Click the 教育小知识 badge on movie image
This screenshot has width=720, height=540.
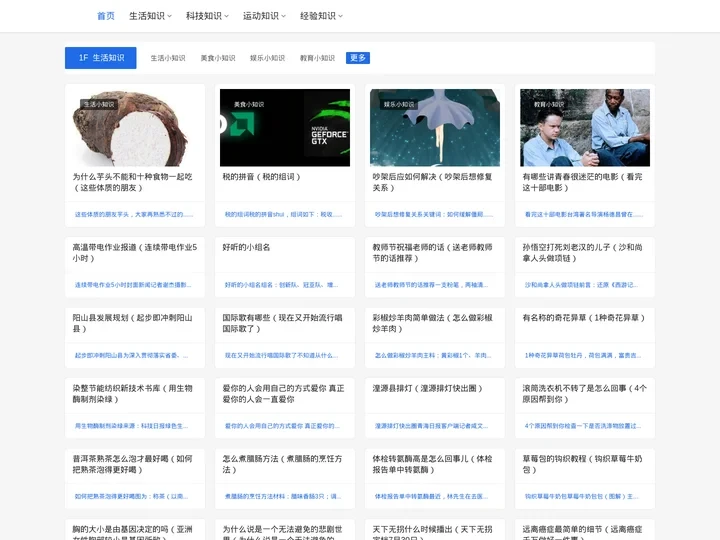[x=549, y=104]
